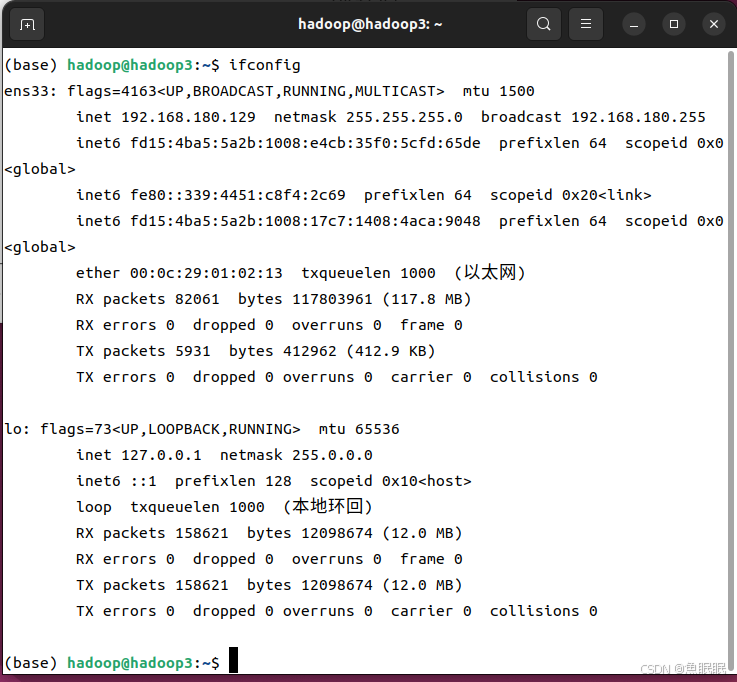The height and width of the screenshot is (682, 737).
Task: Click the bottom hadoop@hadoop3 prompt text
Action: (x=130, y=662)
